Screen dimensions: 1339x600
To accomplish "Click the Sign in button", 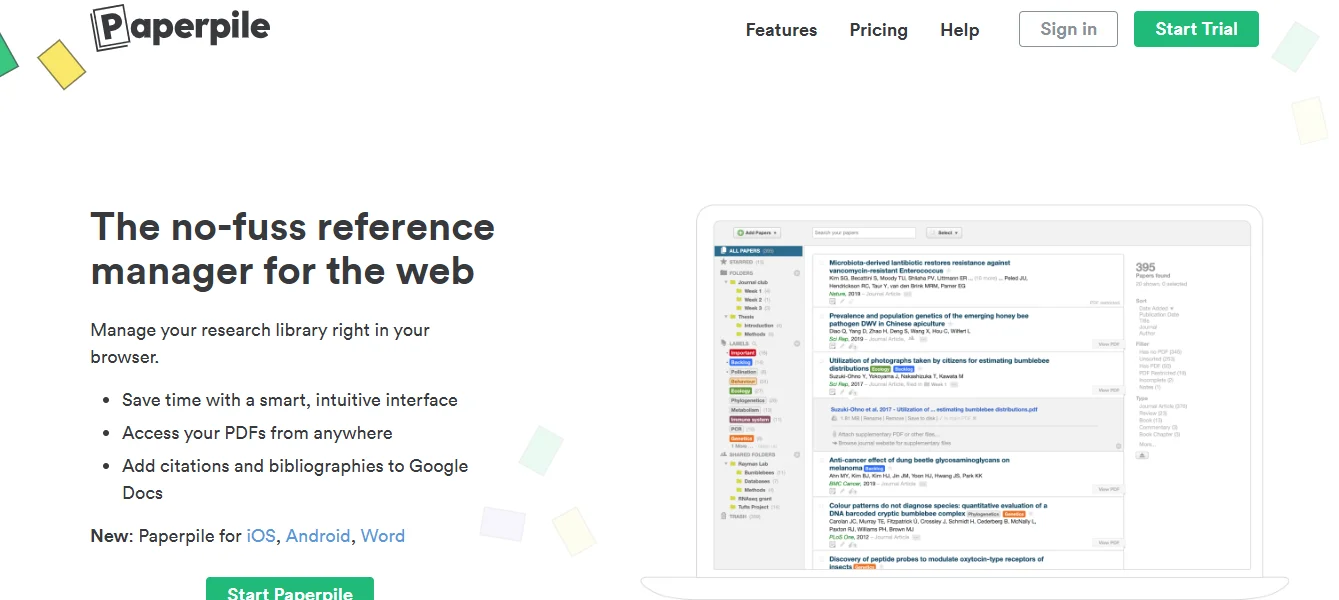I will 1068,29.
